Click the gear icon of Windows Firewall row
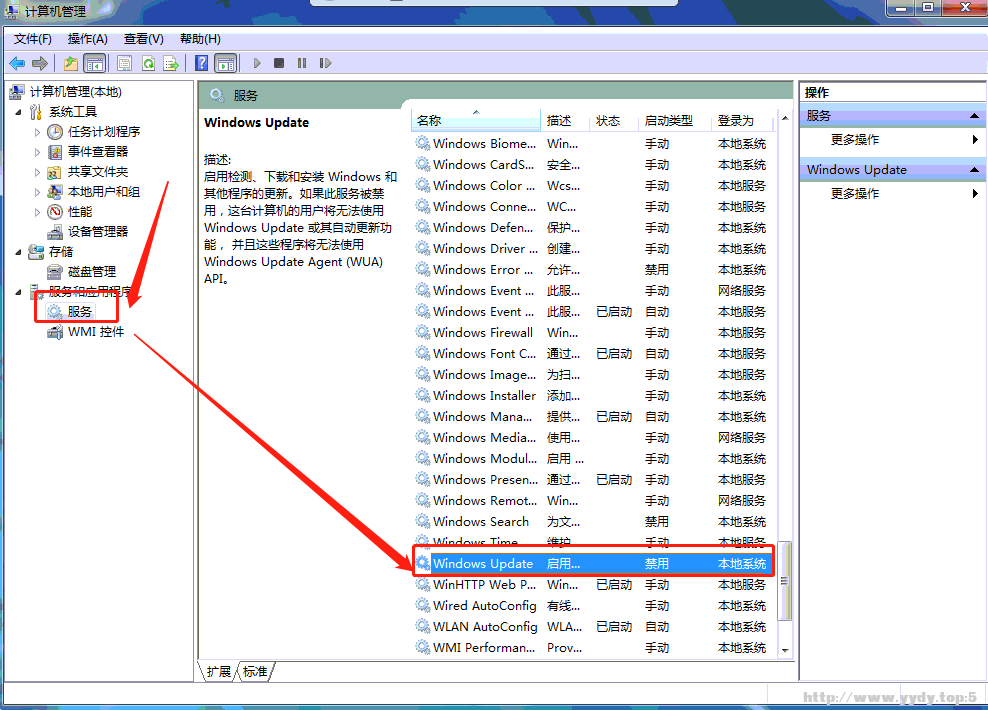 tap(423, 332)
